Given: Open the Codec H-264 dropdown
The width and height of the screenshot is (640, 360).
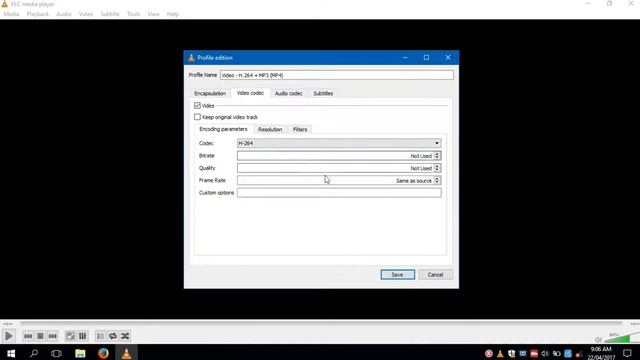Looking at the screenshot, I should point(339,143).
